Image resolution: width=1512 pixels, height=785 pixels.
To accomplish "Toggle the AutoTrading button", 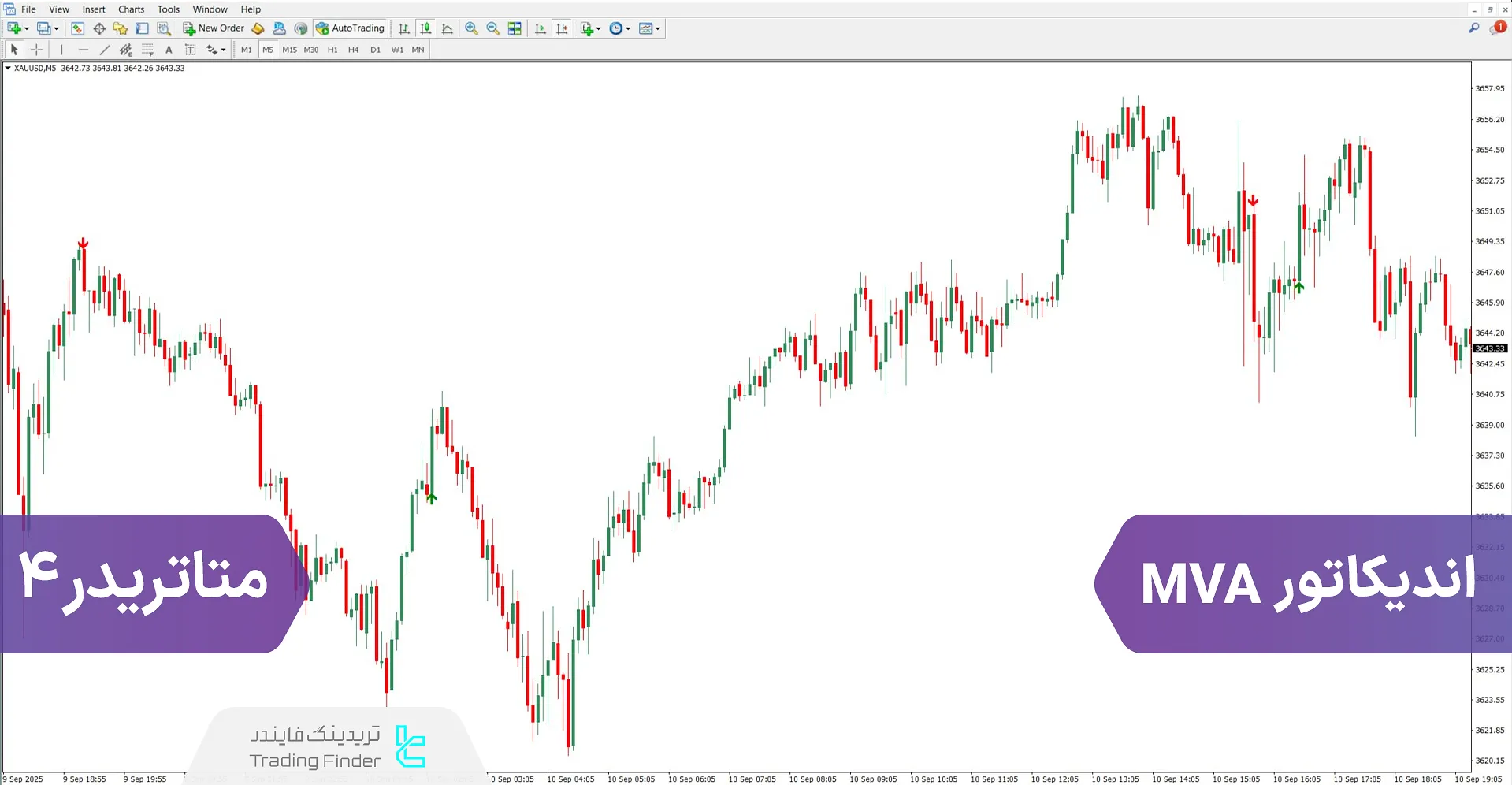I will 350,28.
